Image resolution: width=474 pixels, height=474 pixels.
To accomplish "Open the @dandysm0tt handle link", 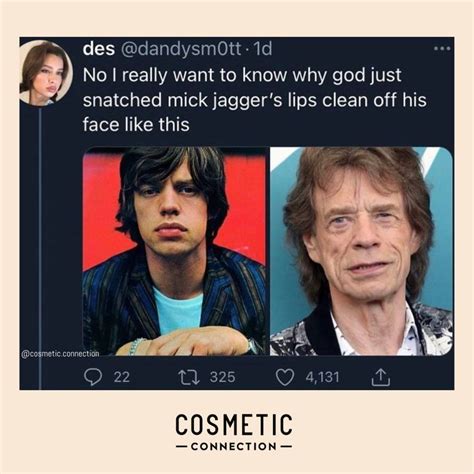I will tap(180, 49).
